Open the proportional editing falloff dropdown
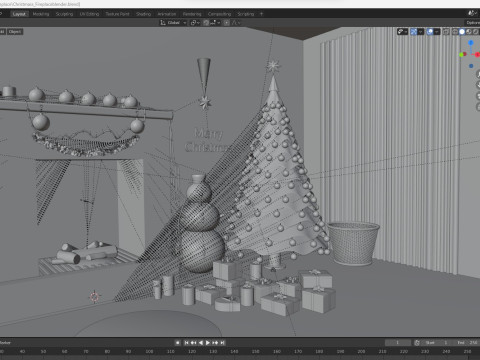 click(x=236, y=23)
